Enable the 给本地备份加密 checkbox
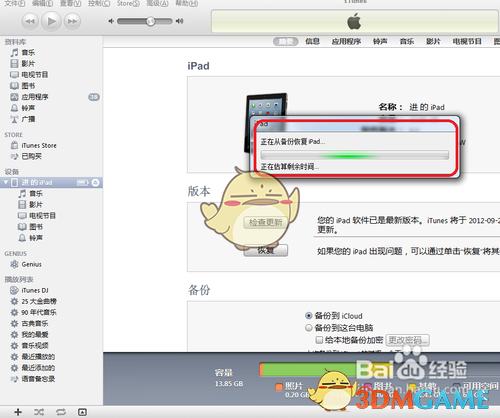This screenshot has width=500, height=418. (319, 340)
